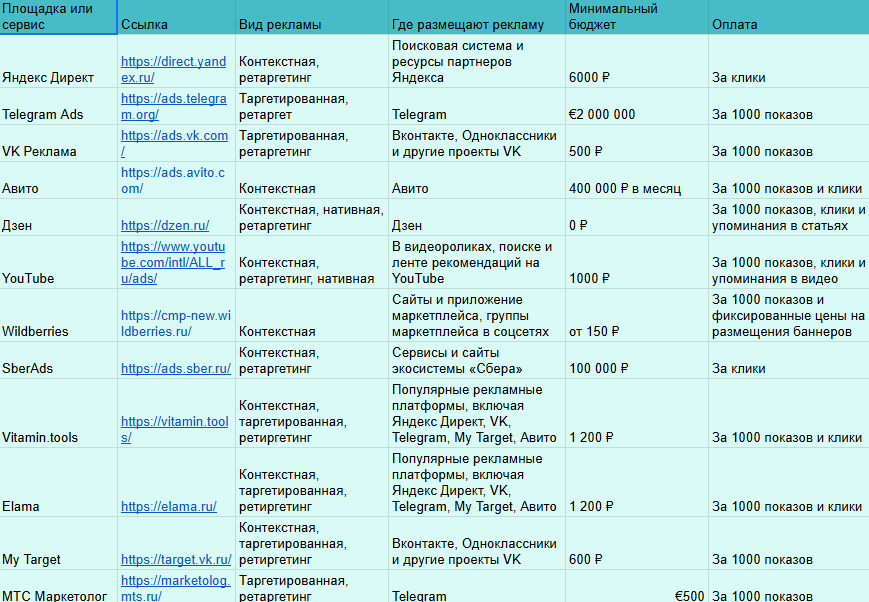The height and width of the screenshot is (602, 869).
Task: Select the '600 ₽' budget cell
Action: pyautogui.click(x=637, y=543)
